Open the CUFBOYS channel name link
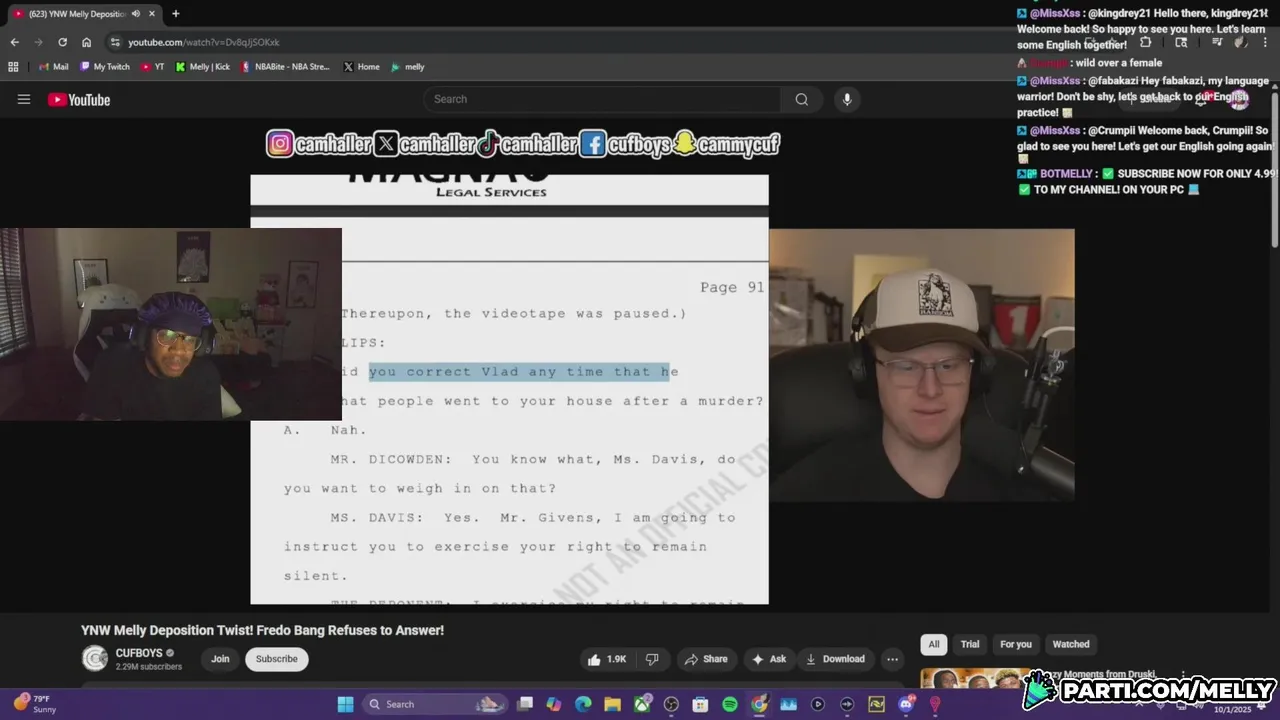 (x=139, y=653)
